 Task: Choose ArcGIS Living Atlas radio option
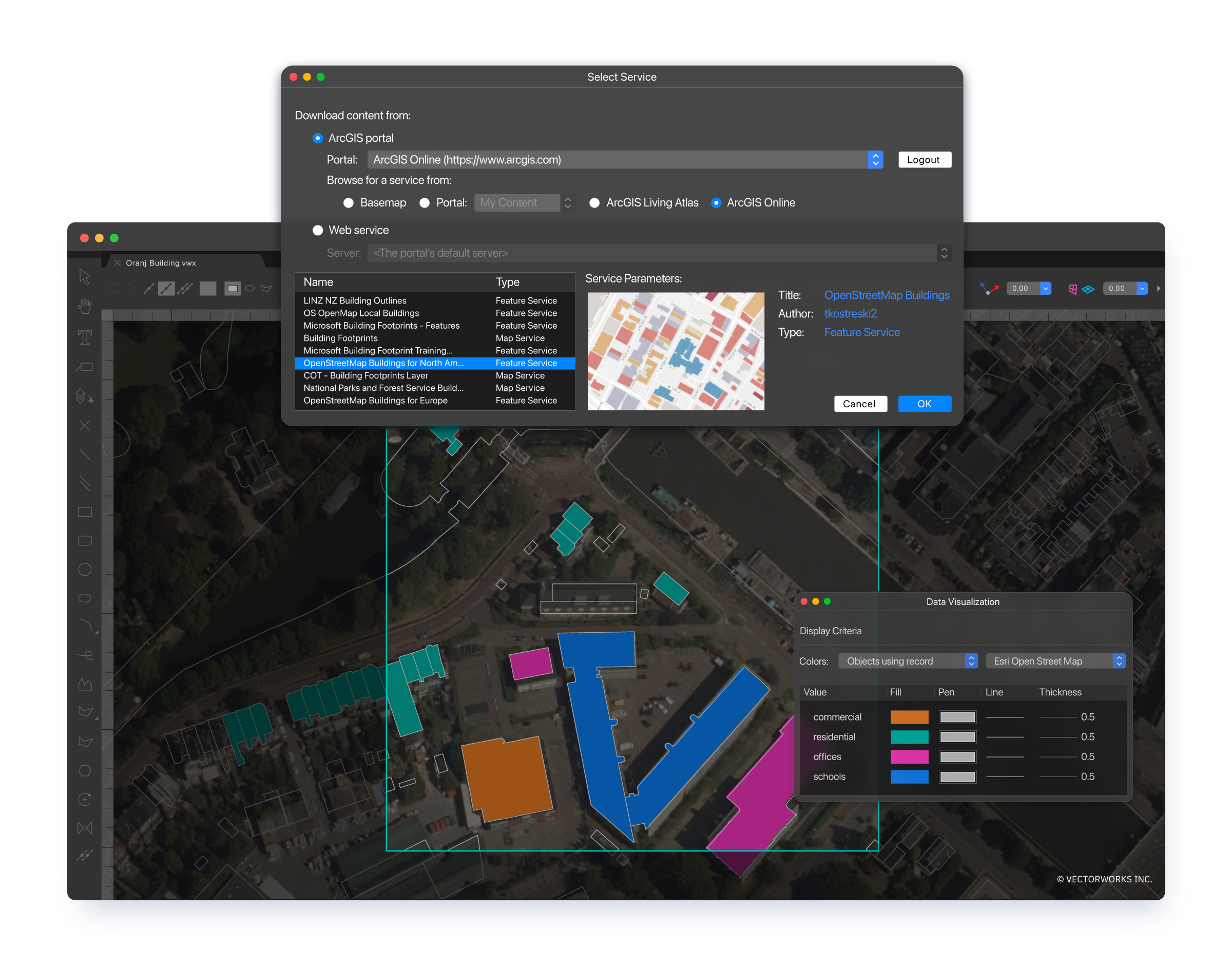click(594, 203)
